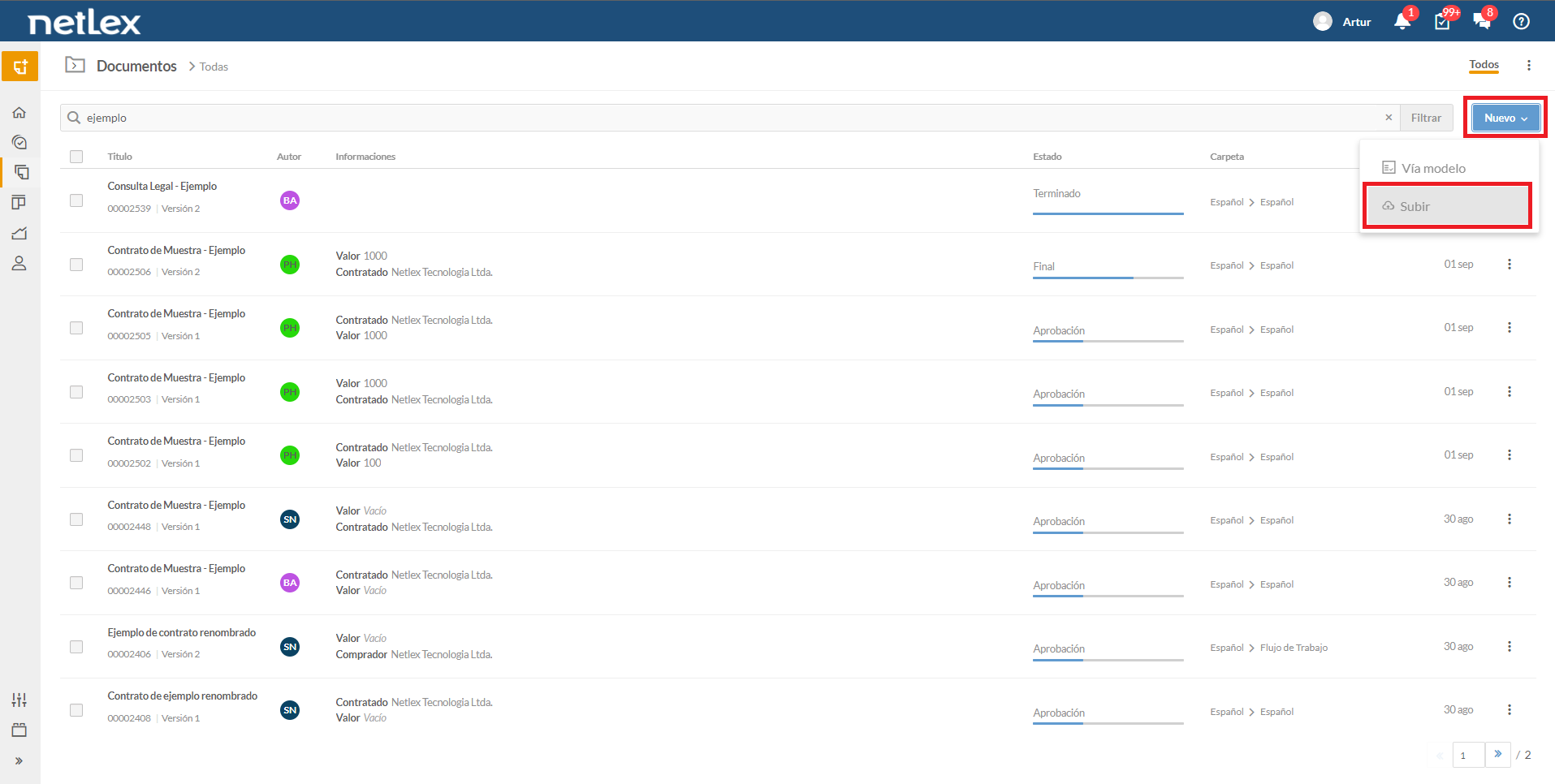Open the settings sliders sidebar icon
Screen dimensions: 1555x784
coord(19,700)
